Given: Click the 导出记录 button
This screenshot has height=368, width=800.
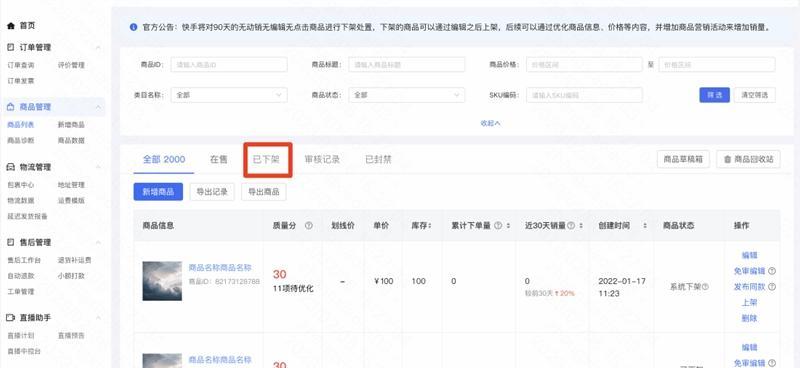Looking at the screenshot, I should tap(212, 191).
